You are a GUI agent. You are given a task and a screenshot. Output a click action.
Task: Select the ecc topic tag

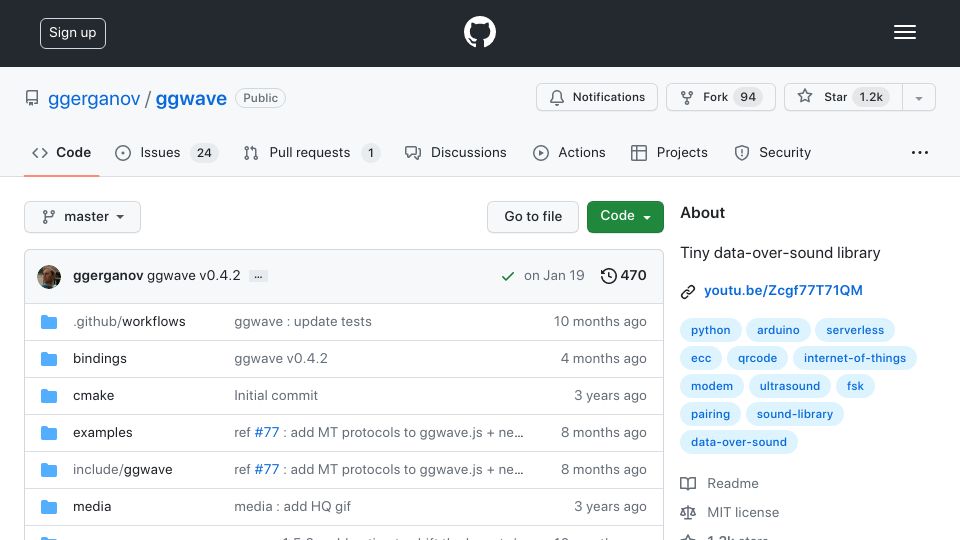click(x=701, y=358)
